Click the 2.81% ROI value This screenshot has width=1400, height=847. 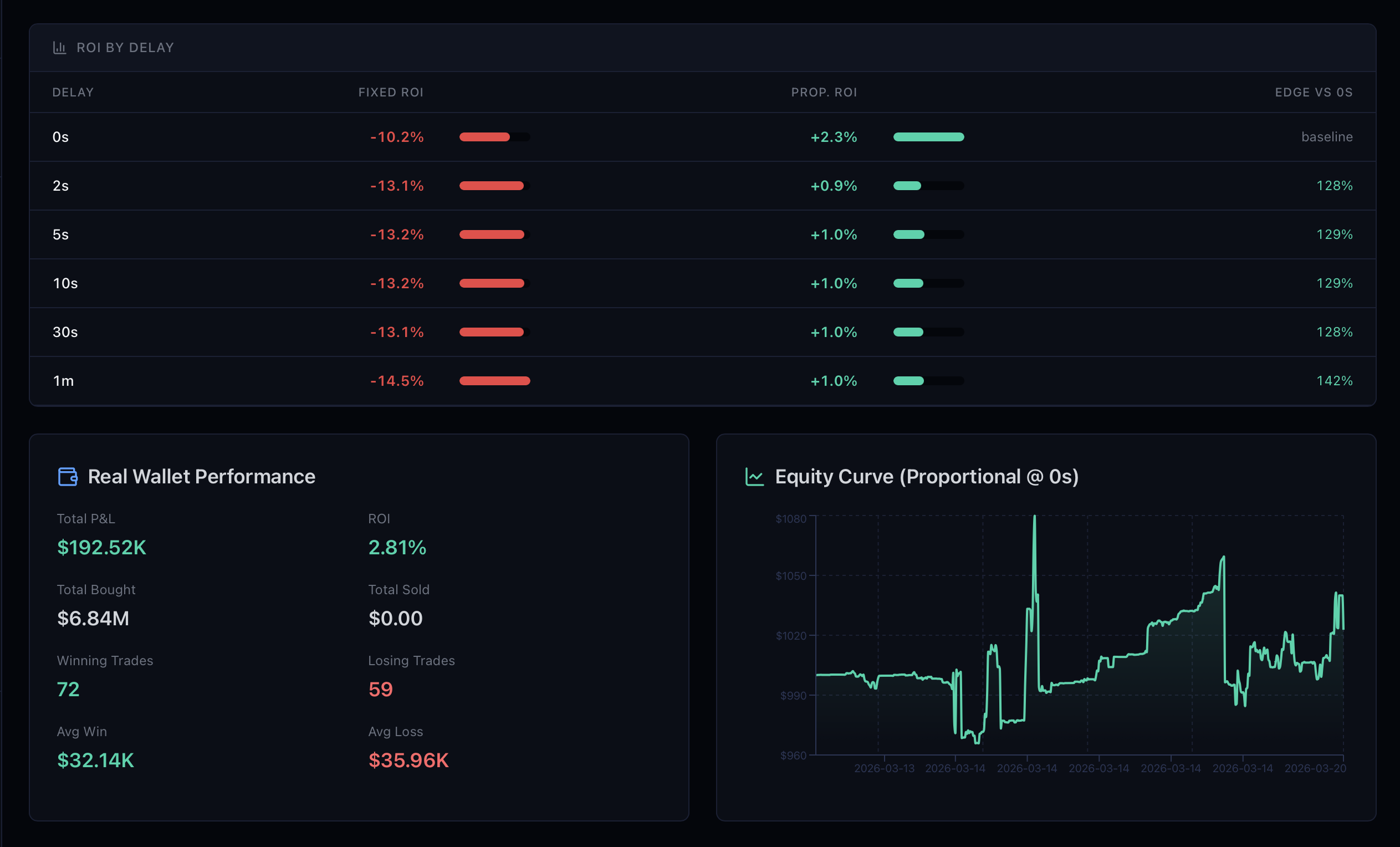pyautogui.click(x=397, y=548)
